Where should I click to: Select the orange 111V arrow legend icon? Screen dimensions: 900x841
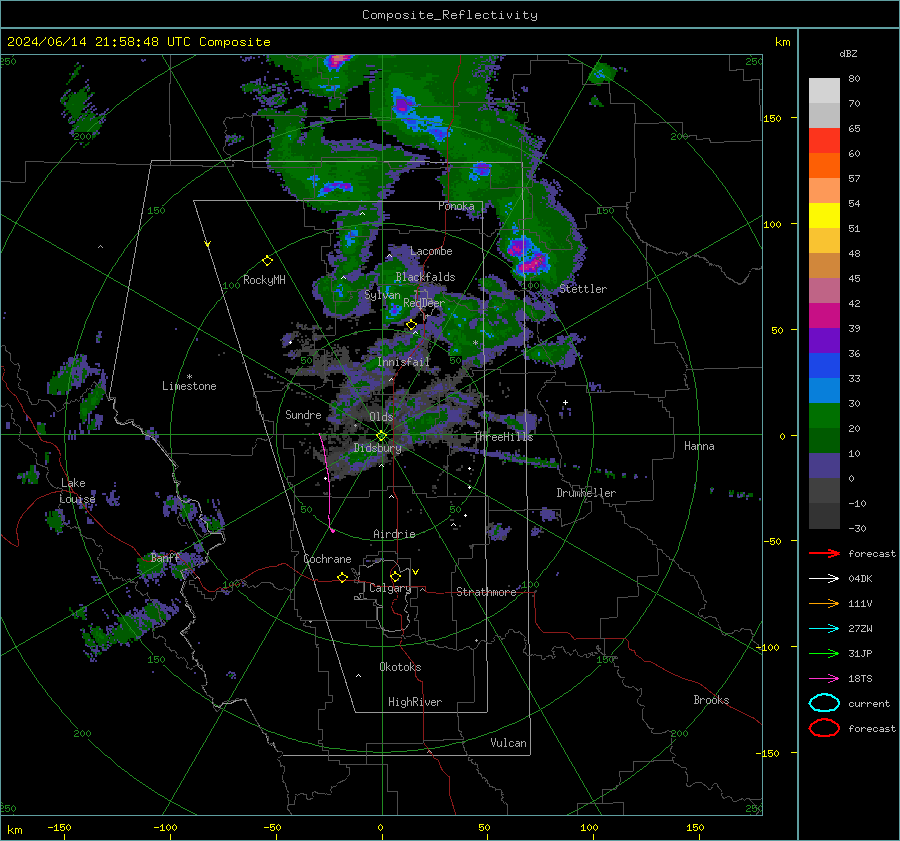pos(824,603)
